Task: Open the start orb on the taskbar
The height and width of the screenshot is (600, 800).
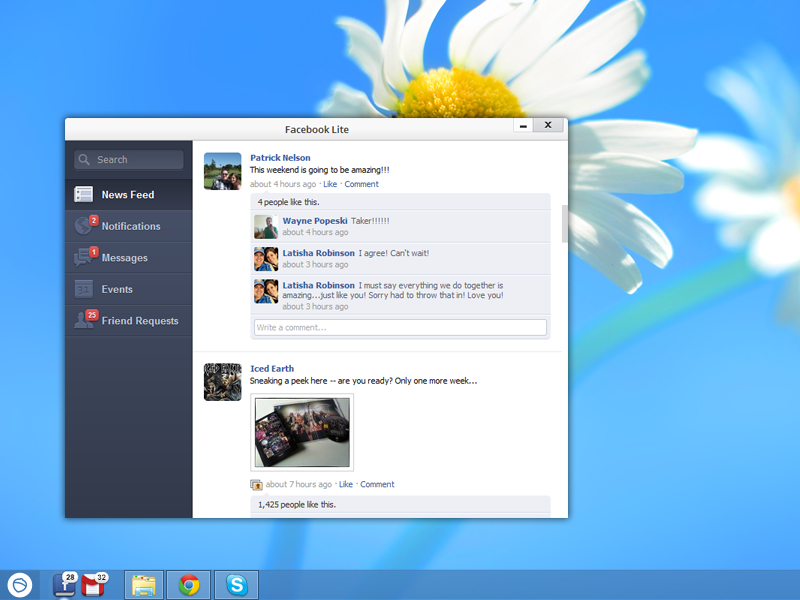Action: [19, 585]
